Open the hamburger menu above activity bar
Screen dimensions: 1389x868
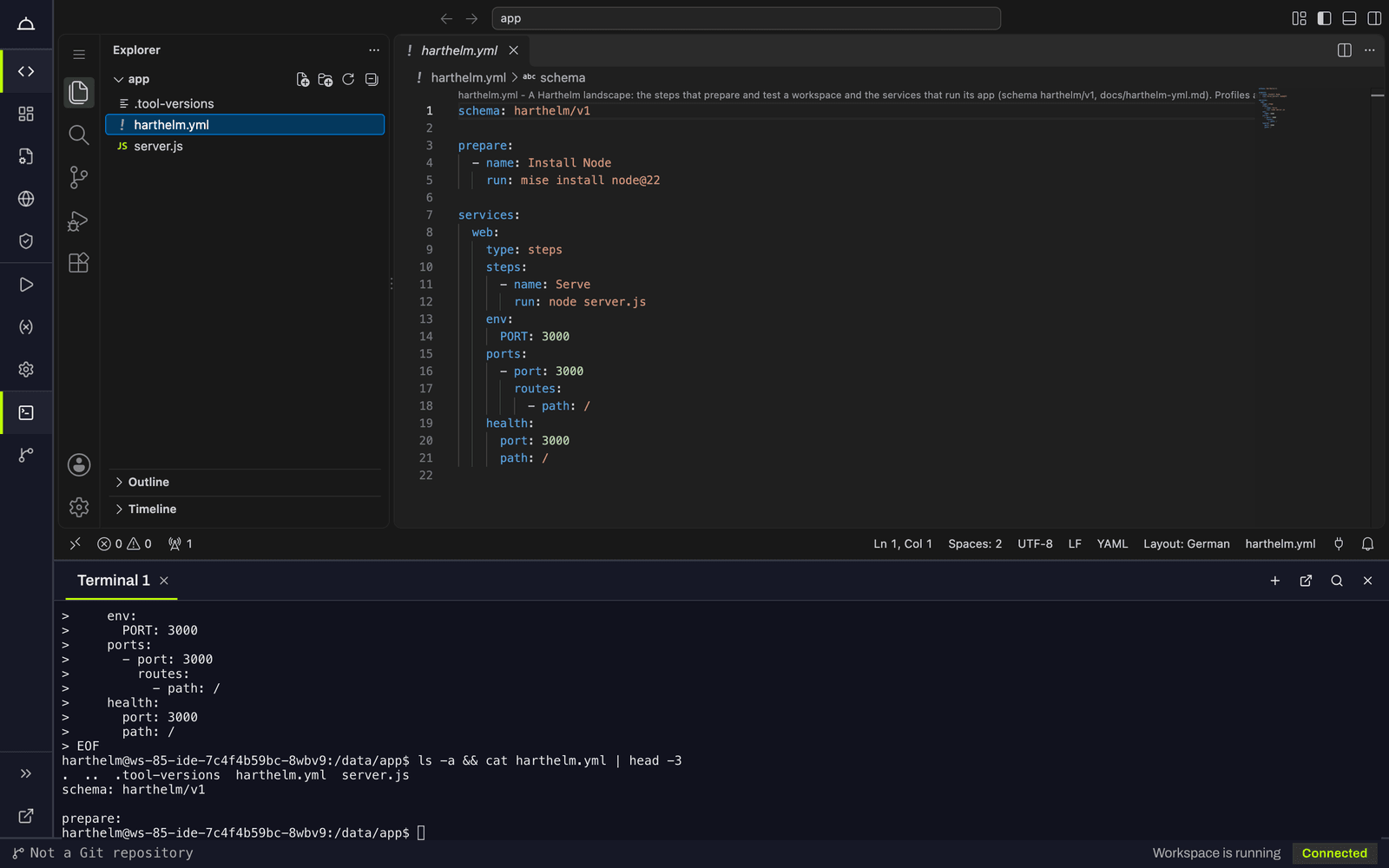(79, 55)
